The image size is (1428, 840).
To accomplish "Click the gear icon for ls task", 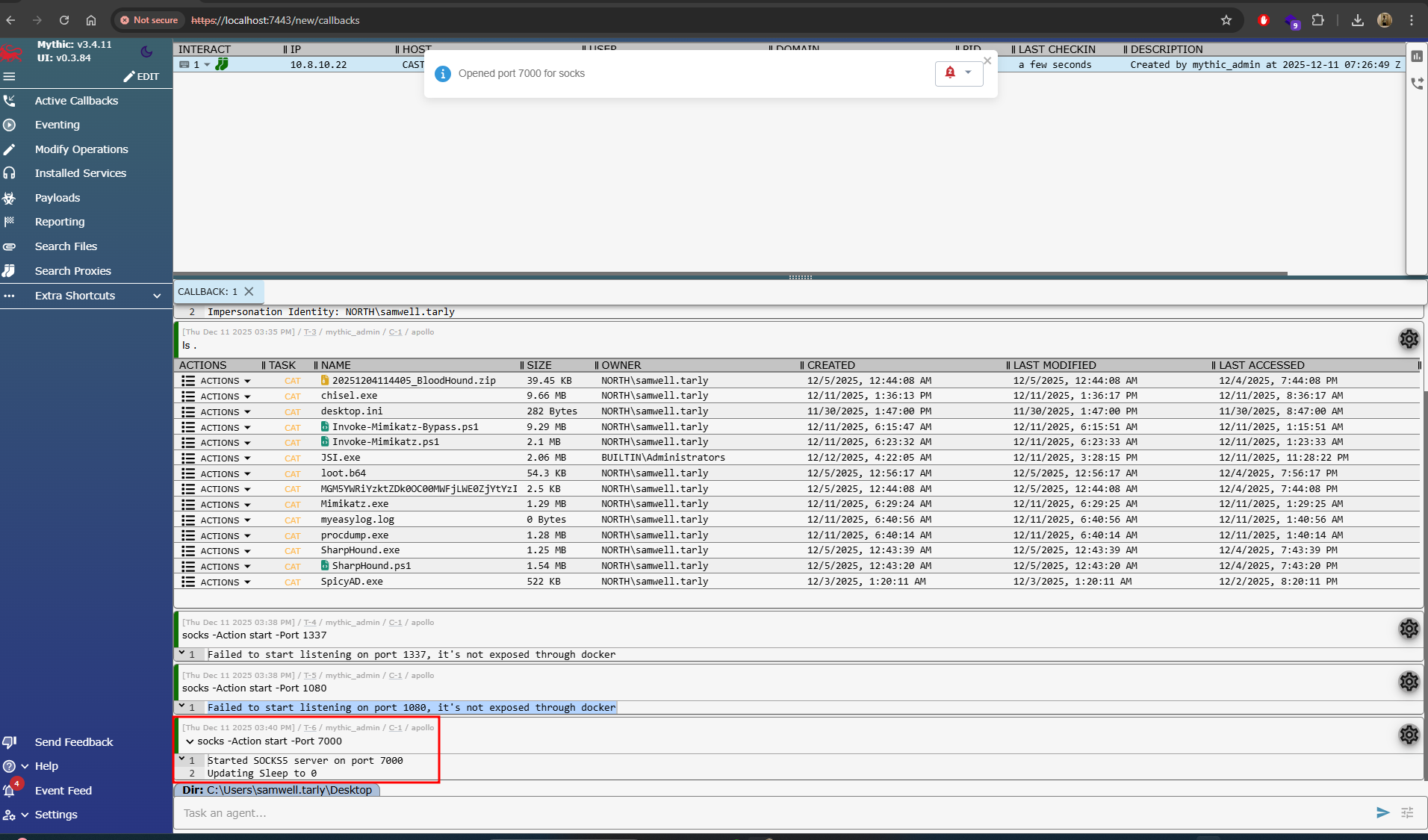I will tap(1409, 339).
